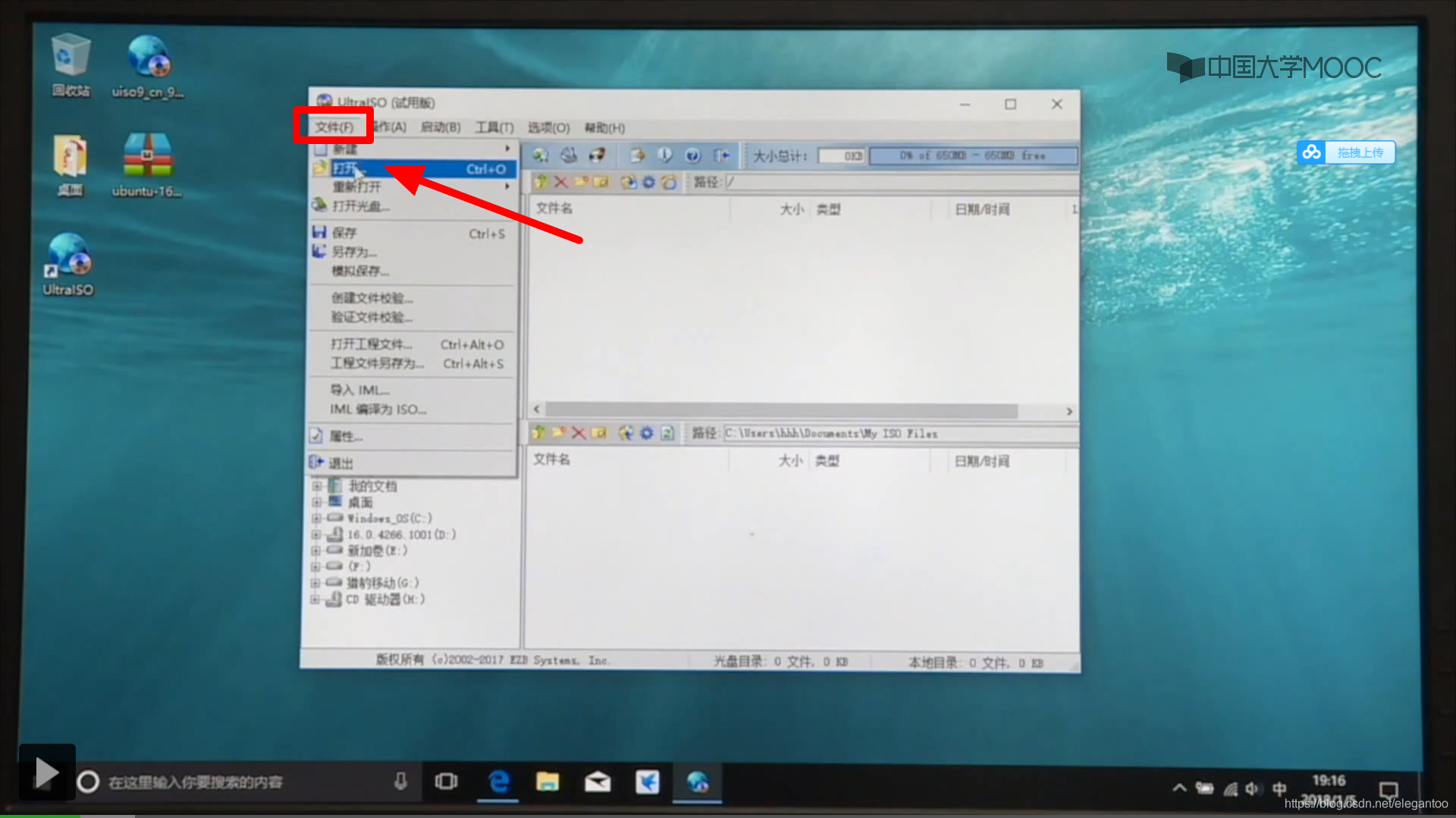Select the uiso9_cn_9 installer desktop icon
This screenshot has height=818, width=1456.
148,65
